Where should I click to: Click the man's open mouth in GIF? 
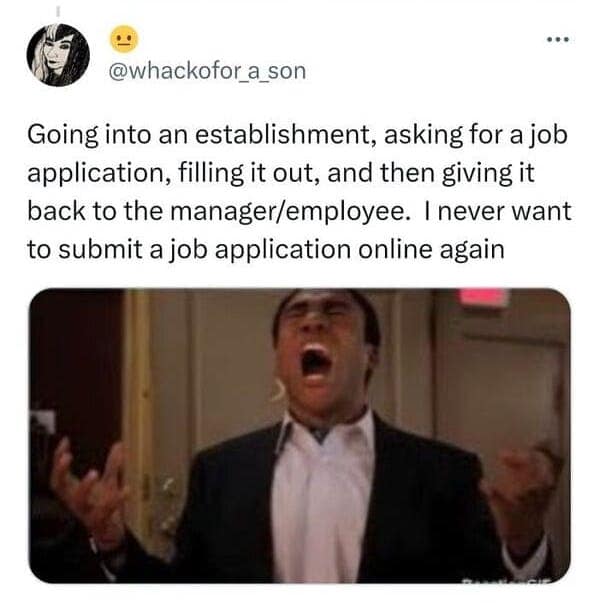click(x=314, y=362)
